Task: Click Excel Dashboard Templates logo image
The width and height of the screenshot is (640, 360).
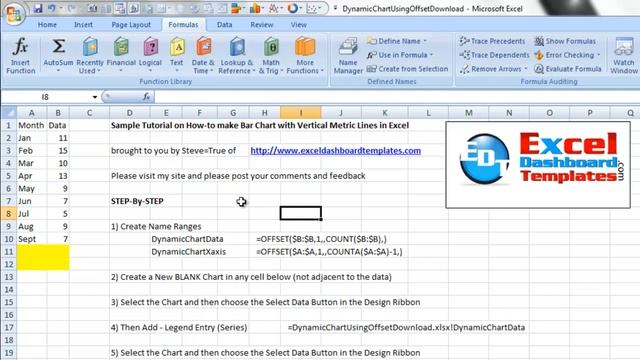Action: 538,164
